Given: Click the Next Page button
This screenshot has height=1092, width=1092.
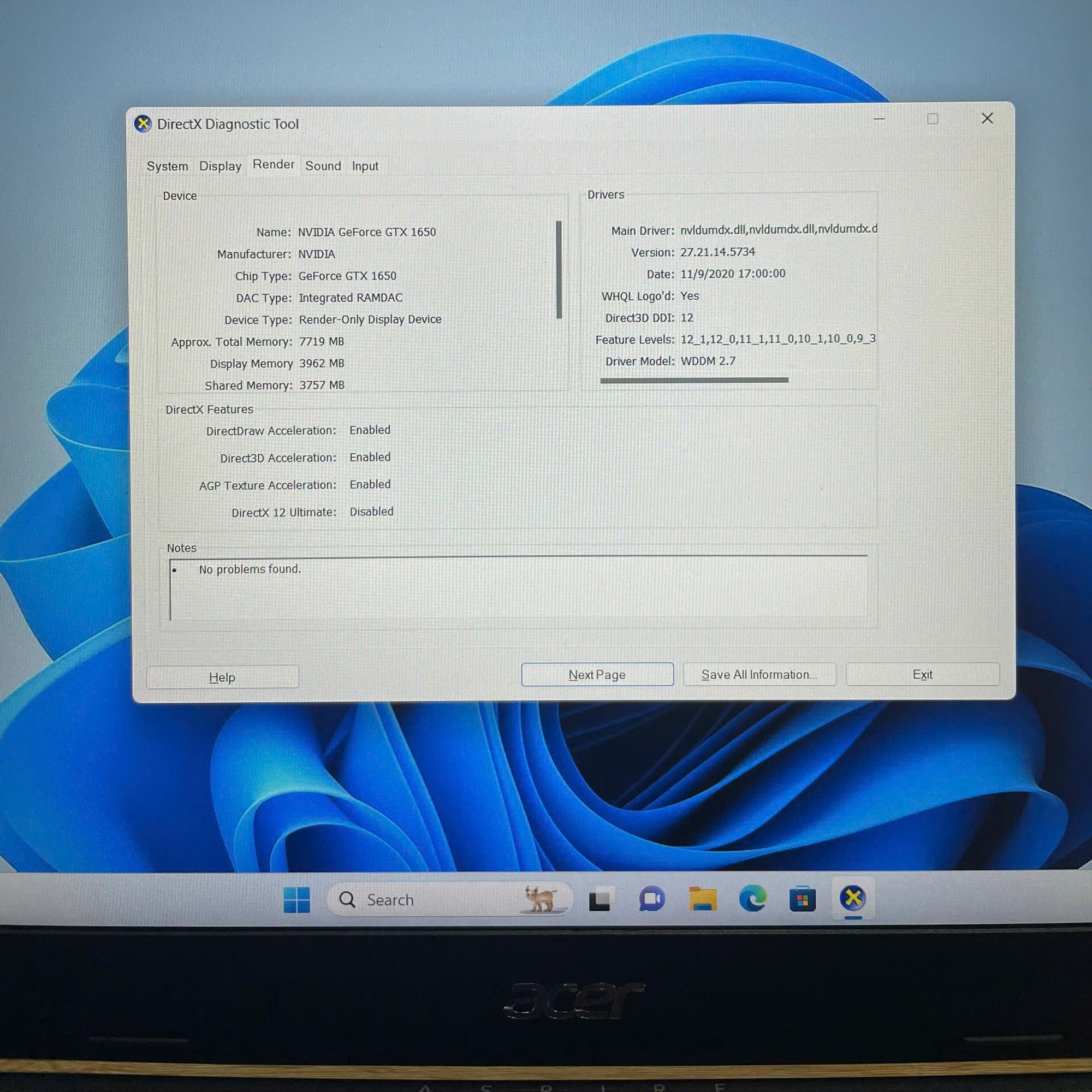Looking at the screenshot, I should tap(597, 675).
